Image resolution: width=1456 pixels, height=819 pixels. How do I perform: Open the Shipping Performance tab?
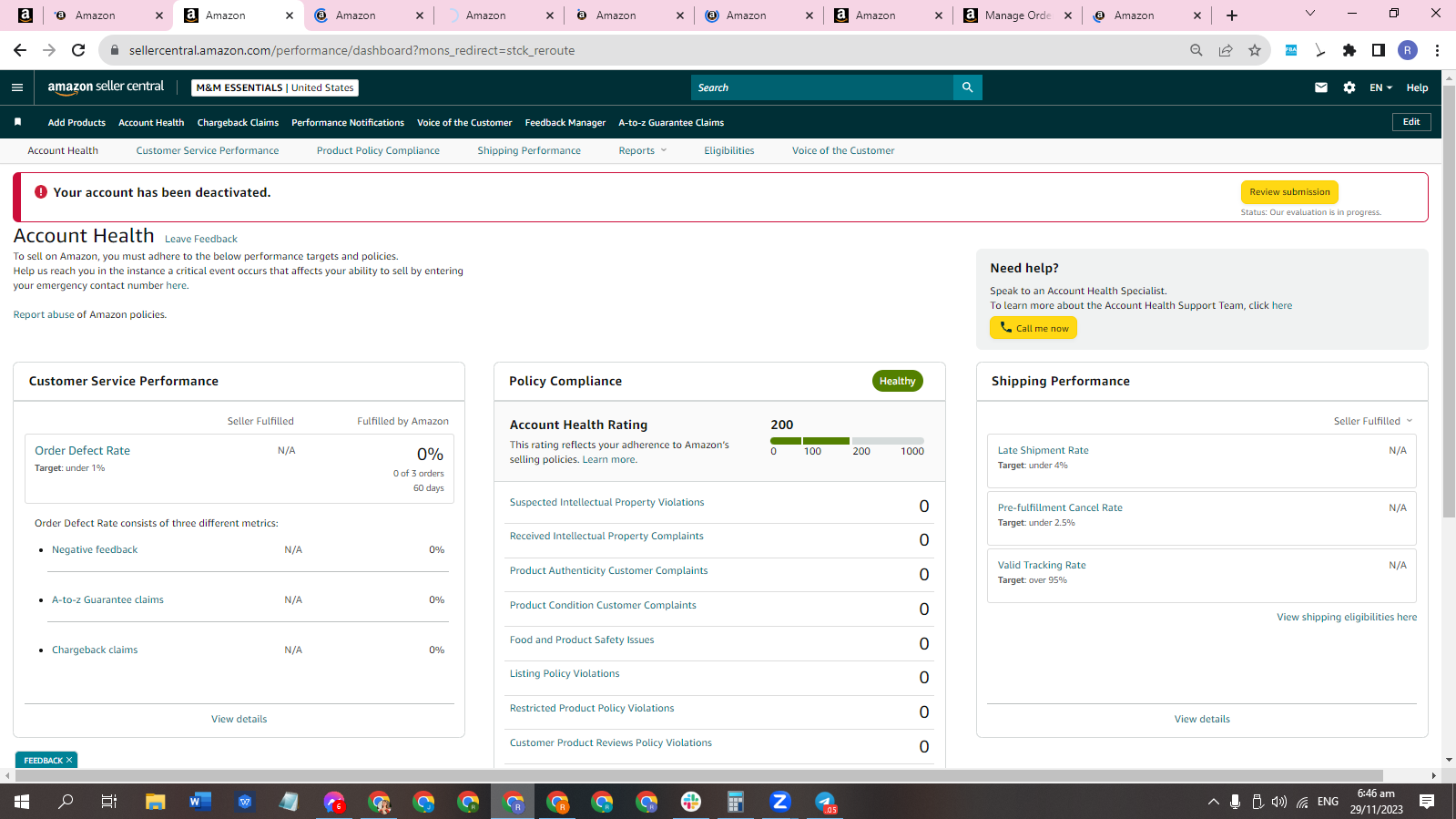pyautogui.click(x=529, y=150)
